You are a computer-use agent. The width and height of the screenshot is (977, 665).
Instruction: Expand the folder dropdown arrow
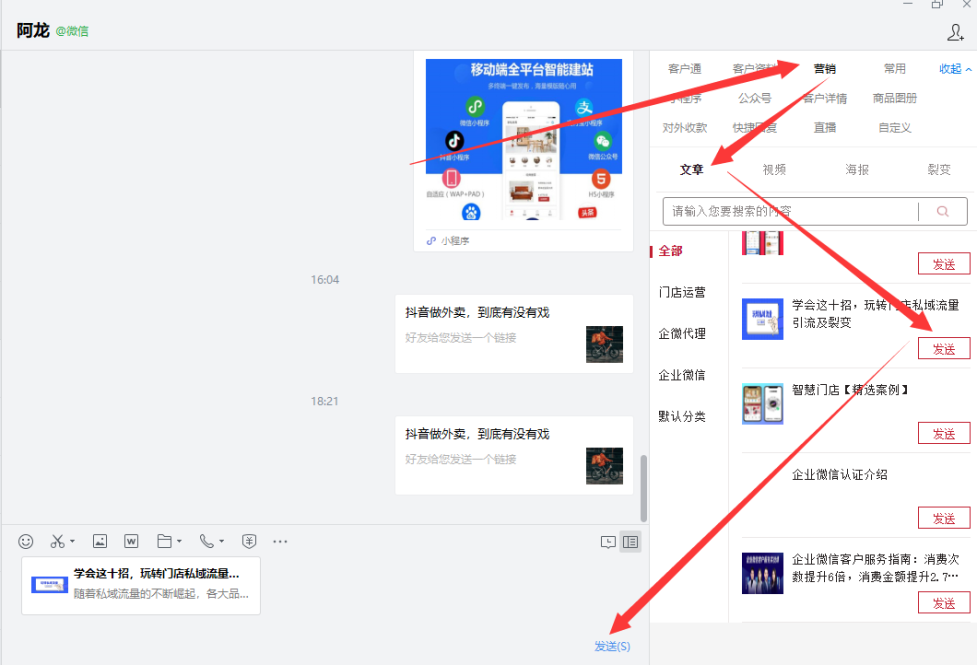(x=179, y=541)
